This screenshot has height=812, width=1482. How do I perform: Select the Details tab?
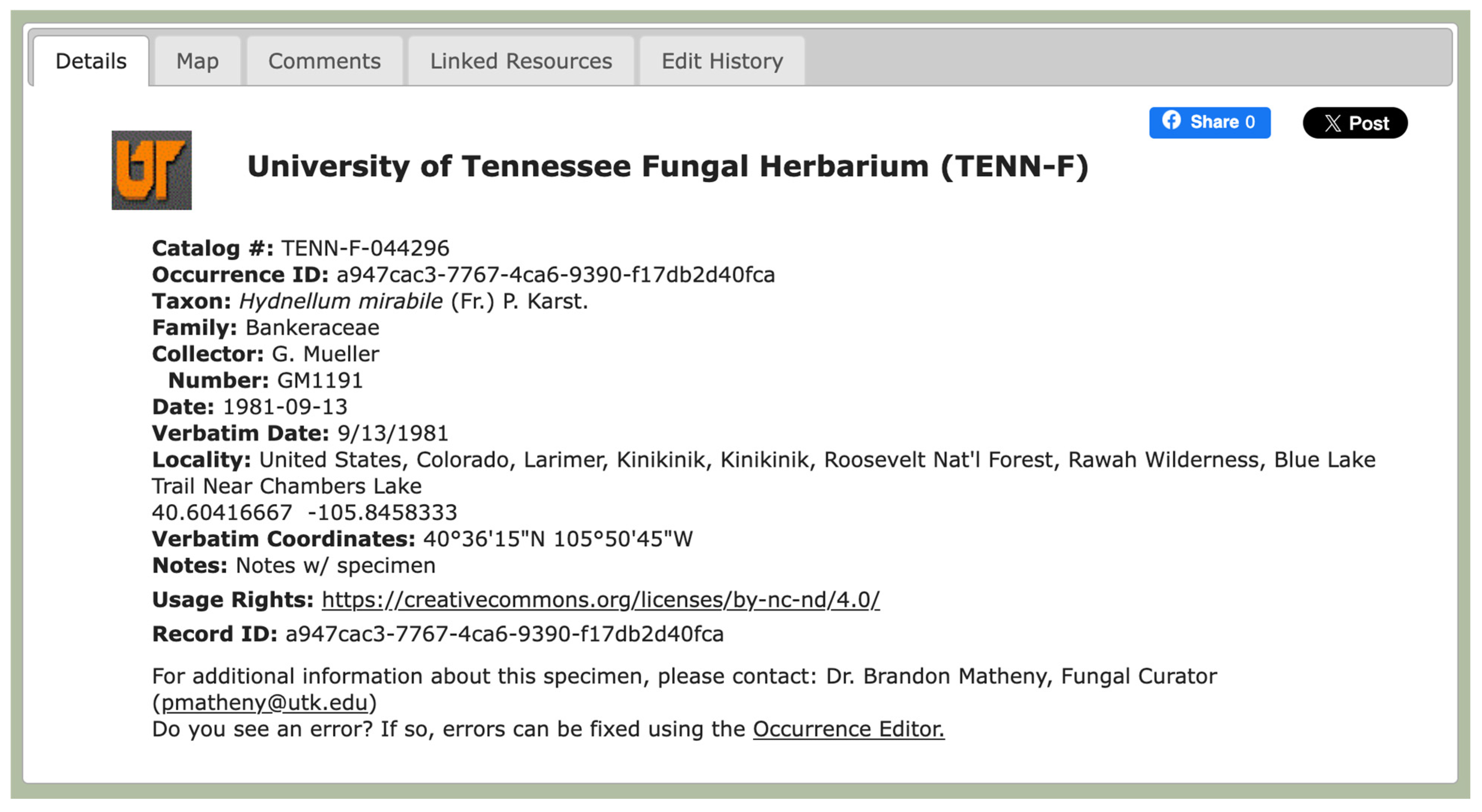91,61
